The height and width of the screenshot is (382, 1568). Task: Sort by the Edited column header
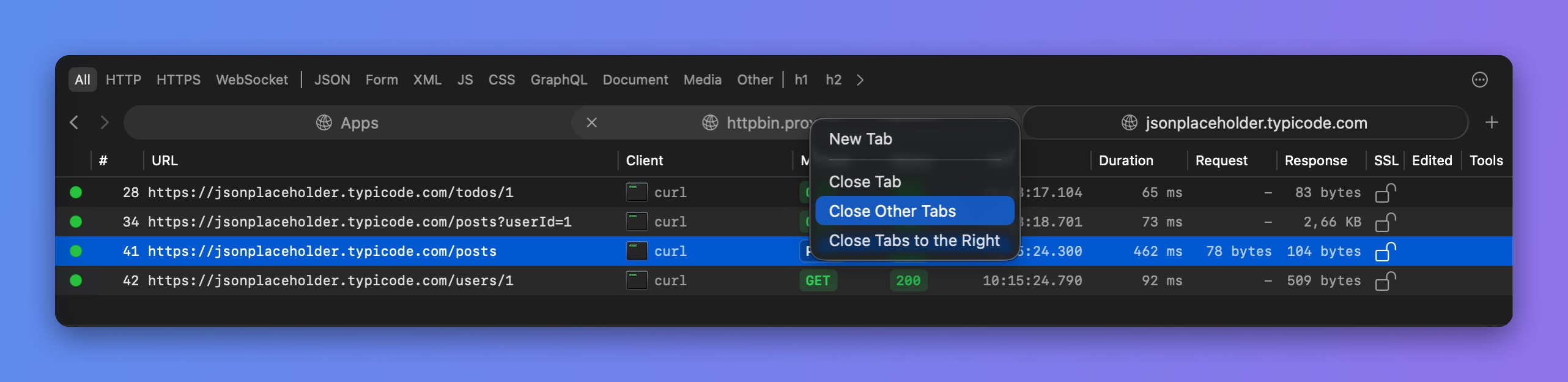(1432, 160)
